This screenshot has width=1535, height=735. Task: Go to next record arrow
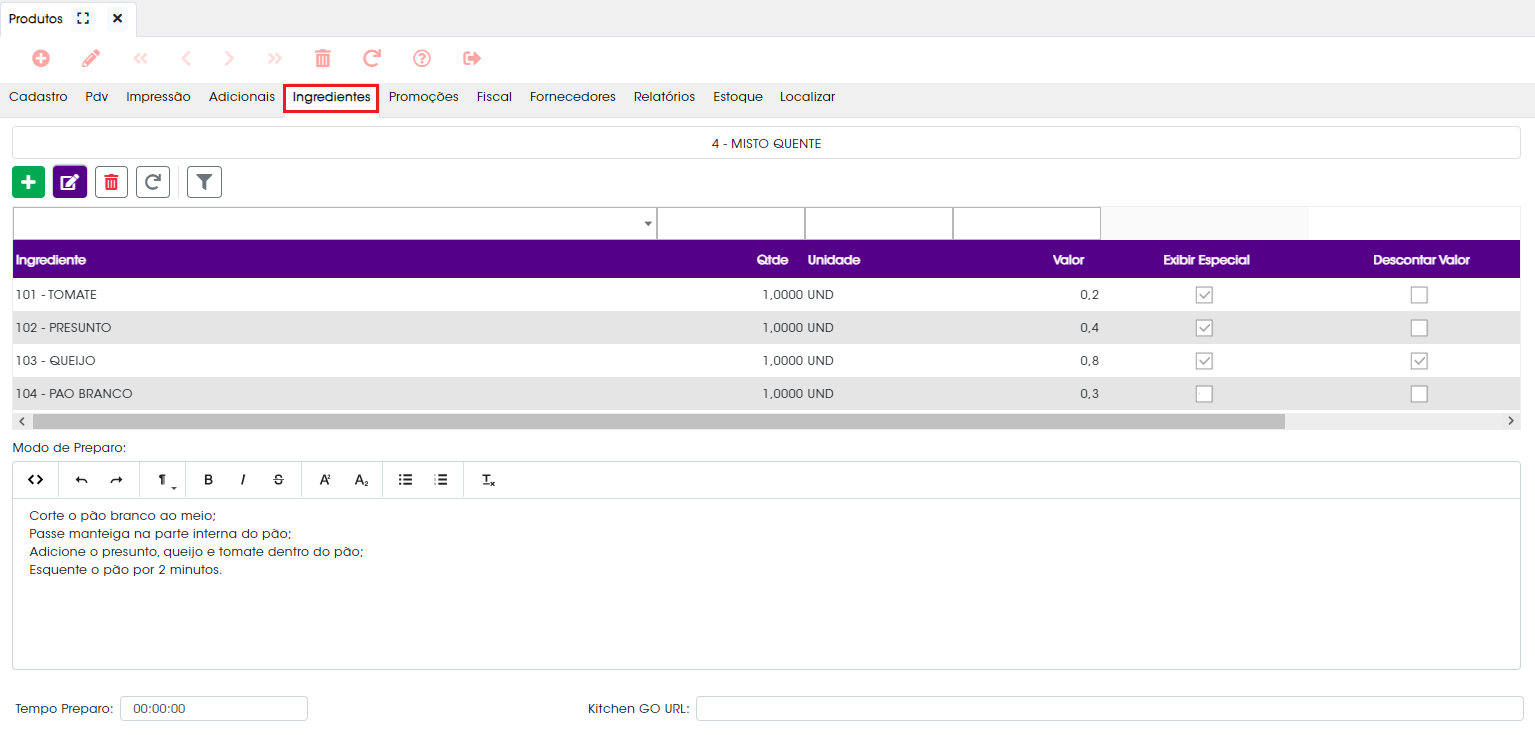pyautogui.click(x=229, y=59)
